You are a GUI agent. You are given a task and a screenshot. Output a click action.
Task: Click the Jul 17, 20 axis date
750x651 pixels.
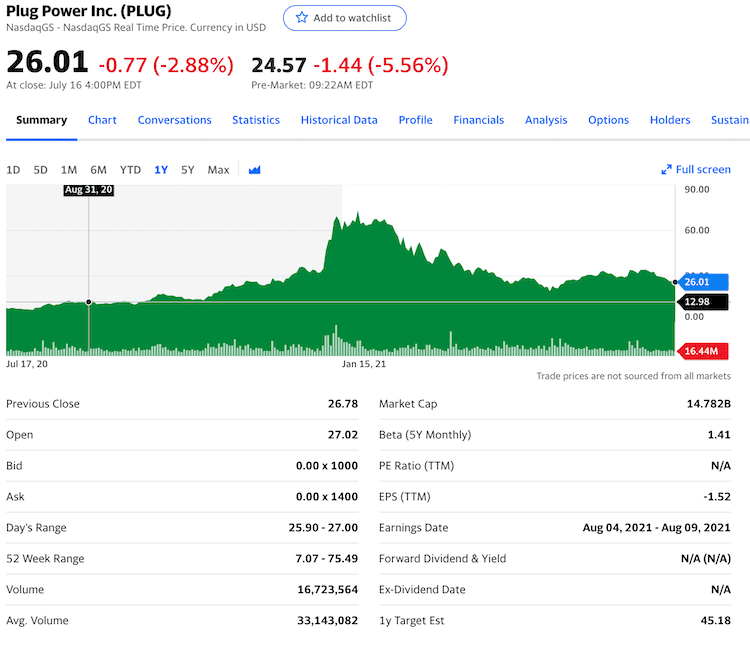27,364
